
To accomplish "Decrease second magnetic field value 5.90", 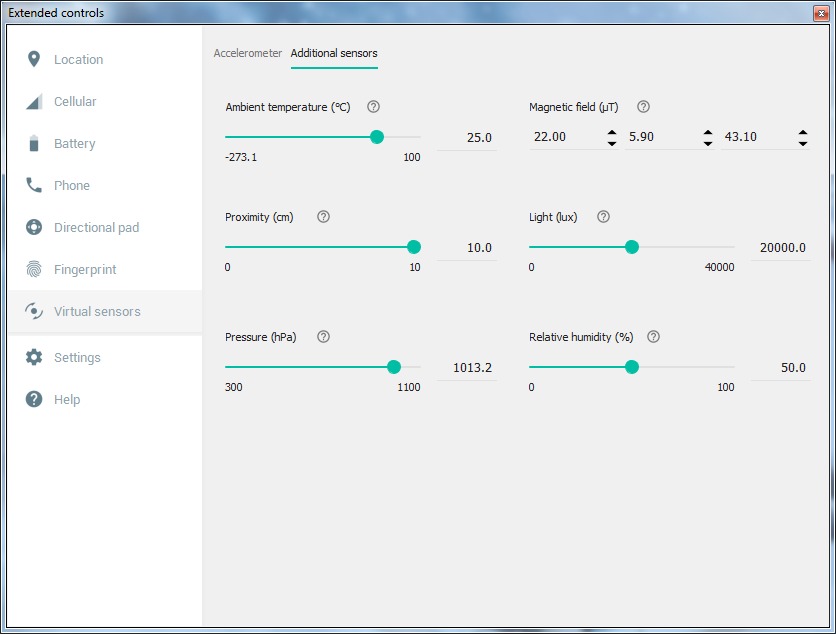I will (708, 143).
